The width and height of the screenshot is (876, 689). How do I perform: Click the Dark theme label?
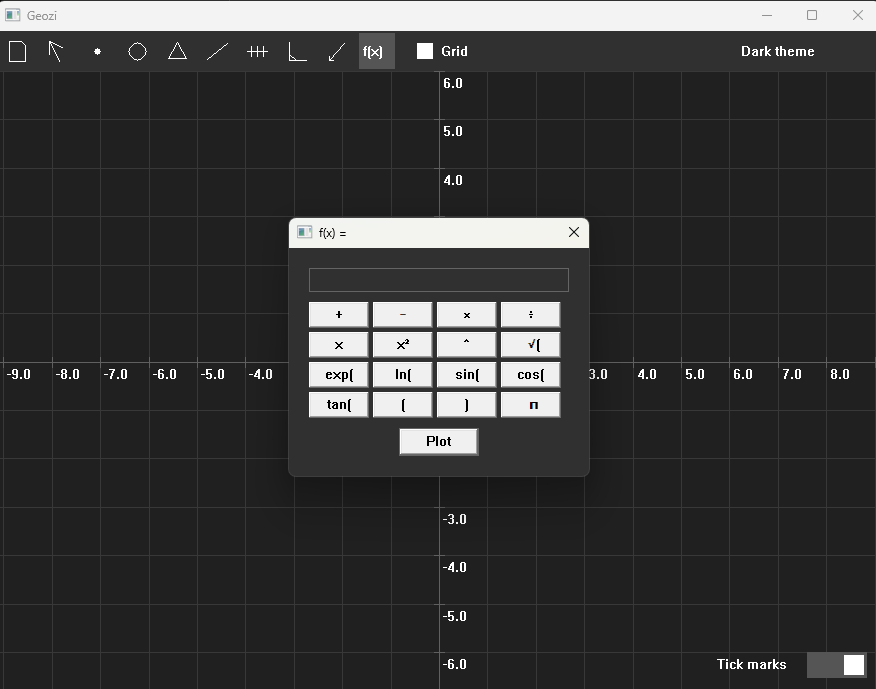click(778, 51)
